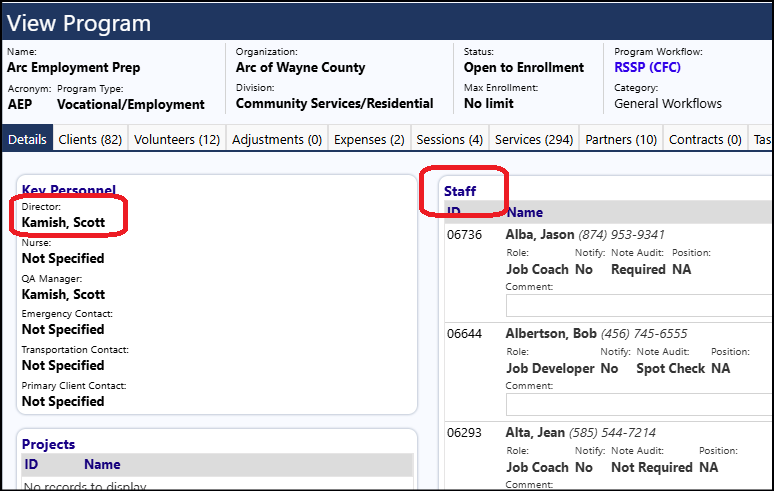
Task: Open the Sessions (4) tab
Action: [450, 139]
